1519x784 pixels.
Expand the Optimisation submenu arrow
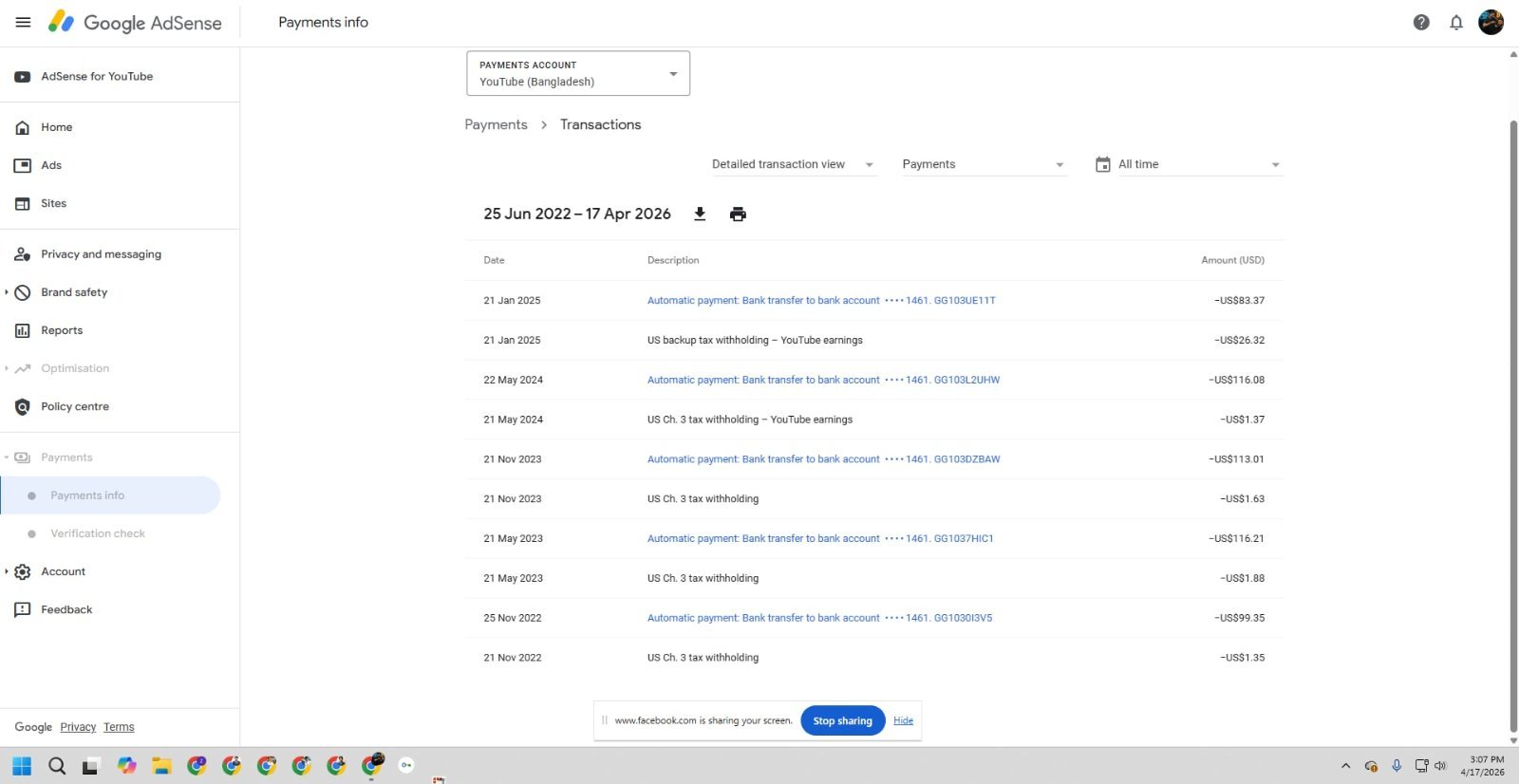click(7, 368)
